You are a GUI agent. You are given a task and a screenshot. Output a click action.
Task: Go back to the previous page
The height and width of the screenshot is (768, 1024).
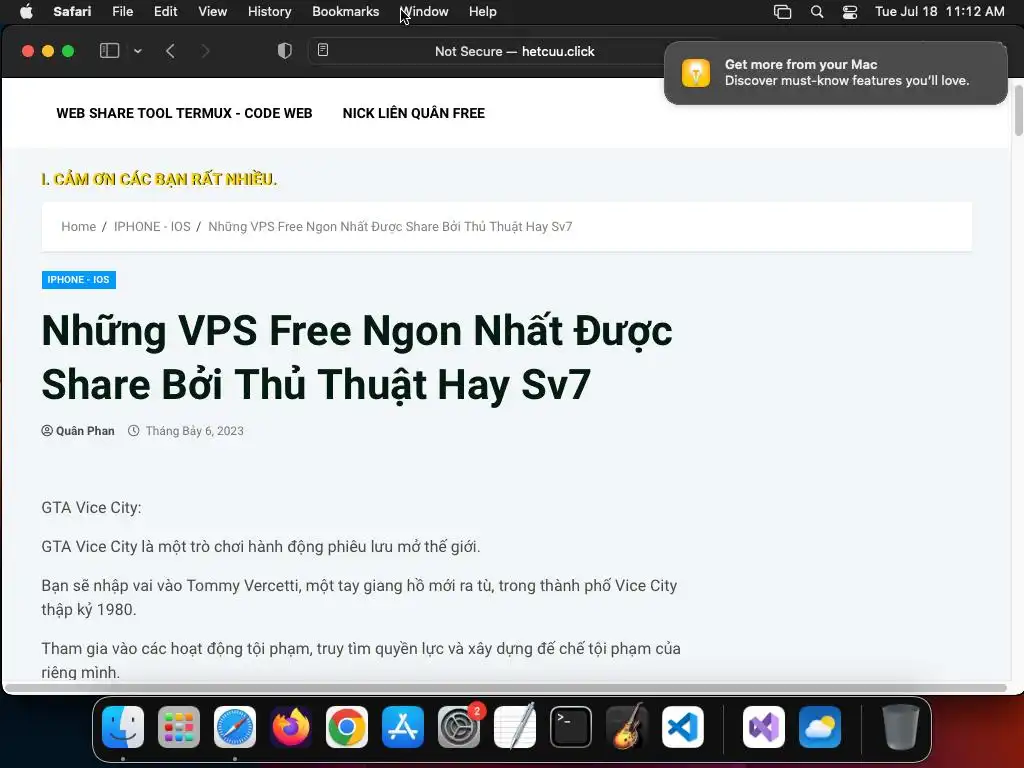[x=170, y=51]
